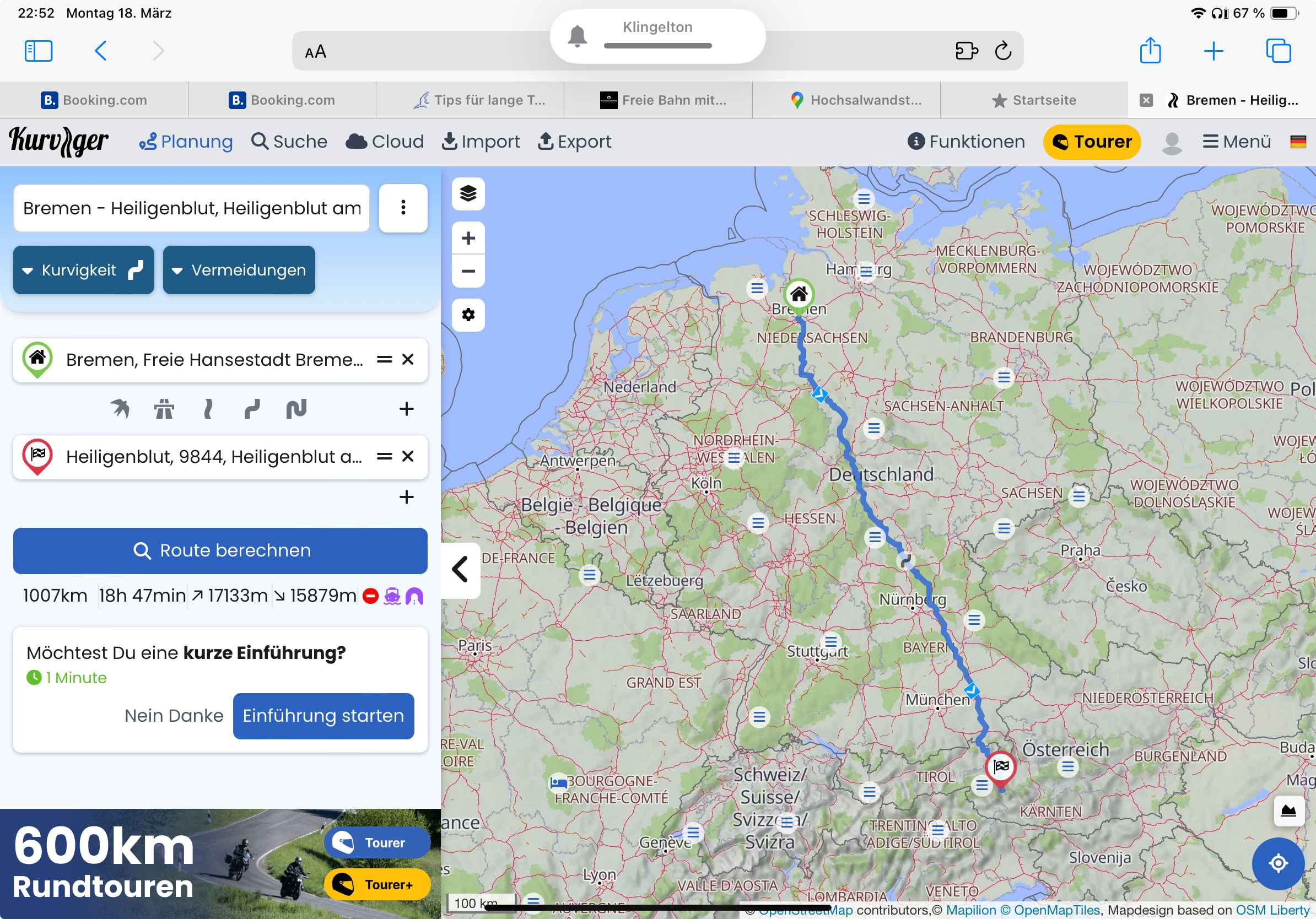Open the map layers selector icon
This screenshot has height=919, width=1316.
tap(468, 193)
